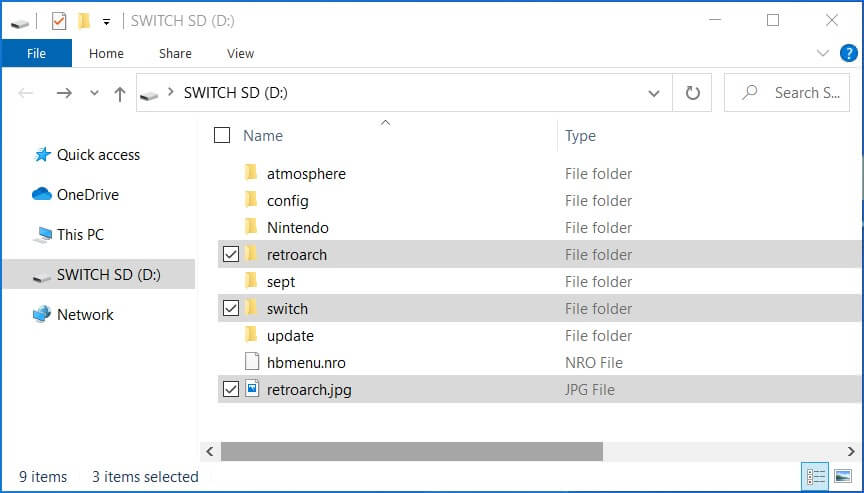This screenshot has height=493, width=864.
Task: Uncheck the retroarch folder checkbox
Action: click(231, 254)
